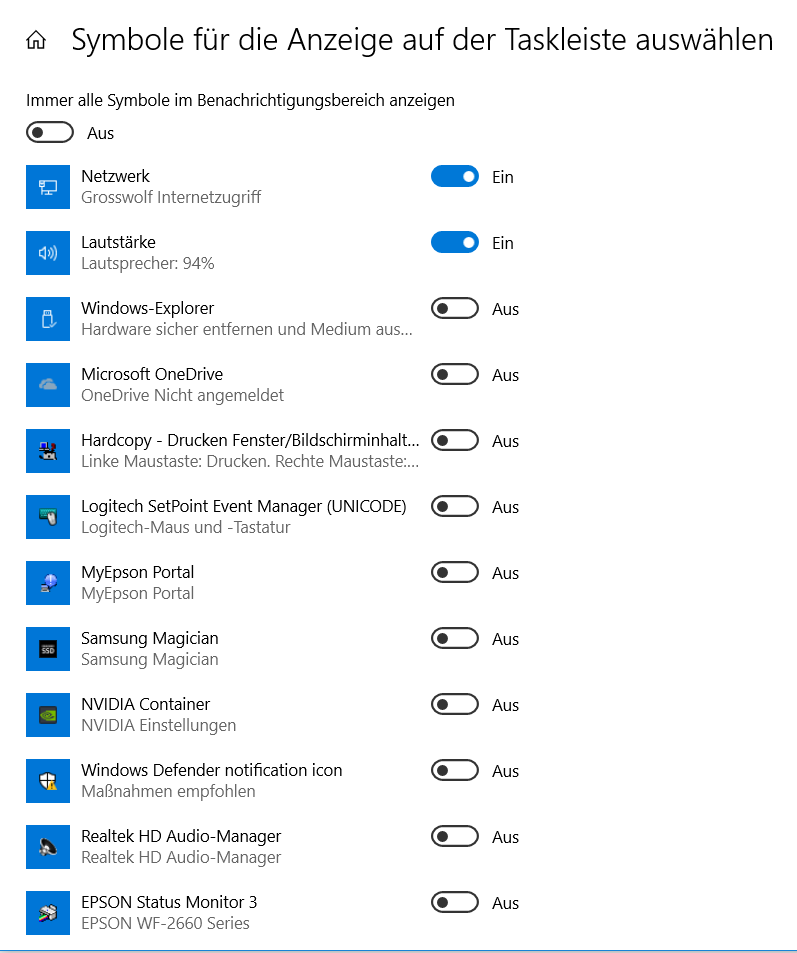Click 'EPSON WF-2660 Series' subtitle
Image resolution: width=797 pixels, height=953 pixels.
pyautogui.click(x=165, y=923)
